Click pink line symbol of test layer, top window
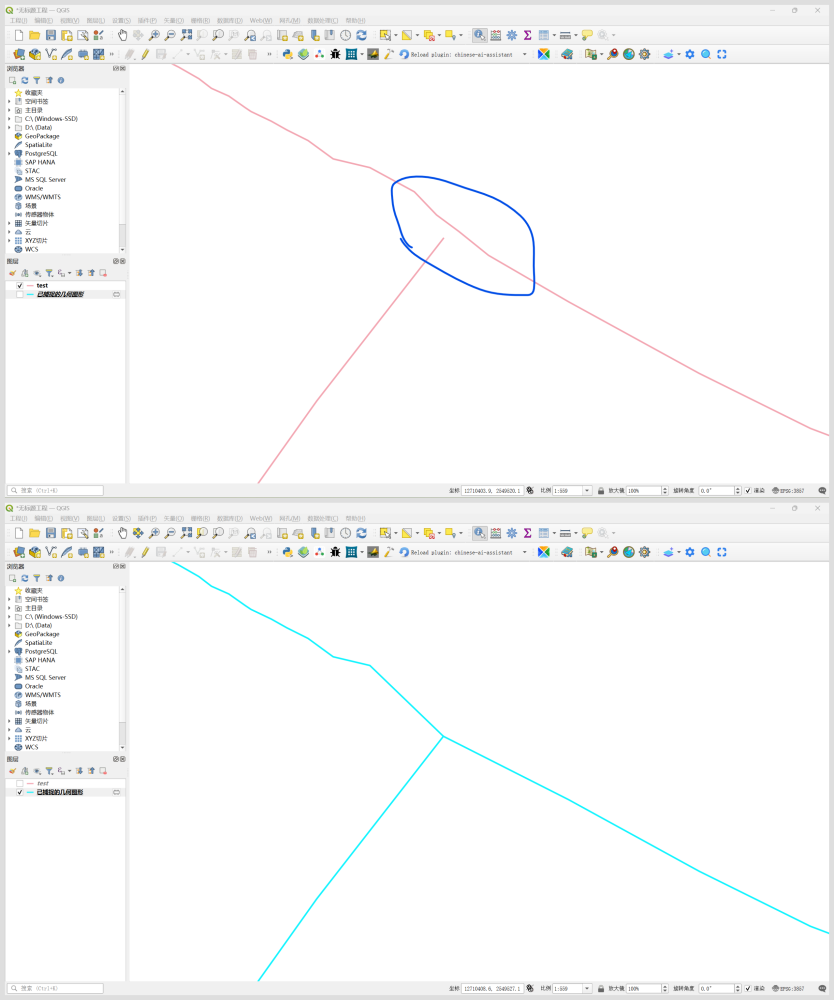Viewport: 834px width, 1000px height. 30,286
